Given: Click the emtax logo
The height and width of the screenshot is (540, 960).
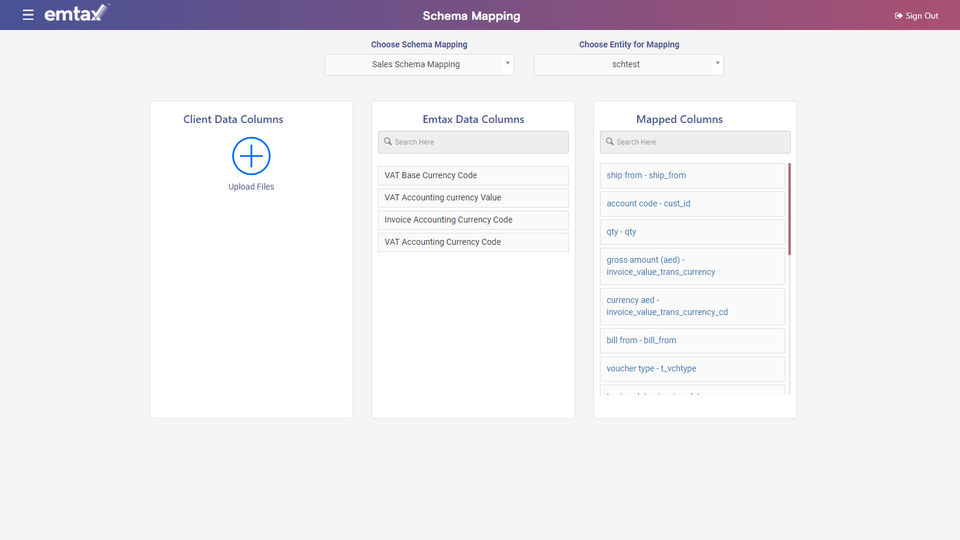Looking at the screenshot, I should coord(77,13).
